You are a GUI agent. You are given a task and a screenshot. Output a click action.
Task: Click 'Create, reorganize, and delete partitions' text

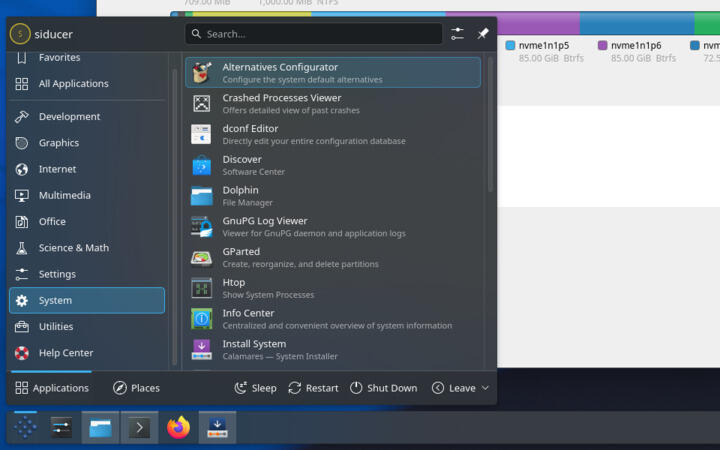pyautogui.click(x=300, y=264)
